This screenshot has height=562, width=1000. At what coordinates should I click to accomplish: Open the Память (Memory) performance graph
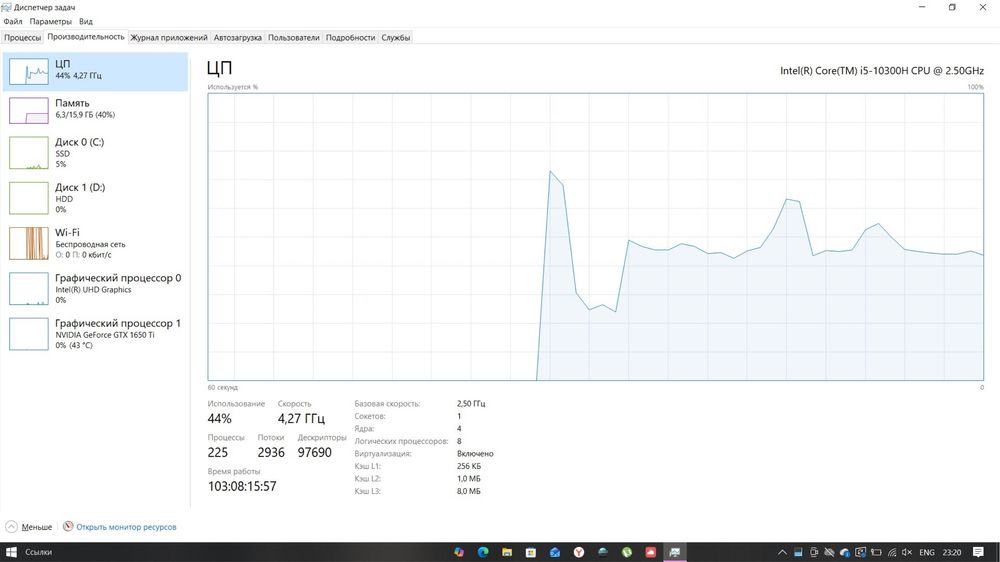pos(96,110)
